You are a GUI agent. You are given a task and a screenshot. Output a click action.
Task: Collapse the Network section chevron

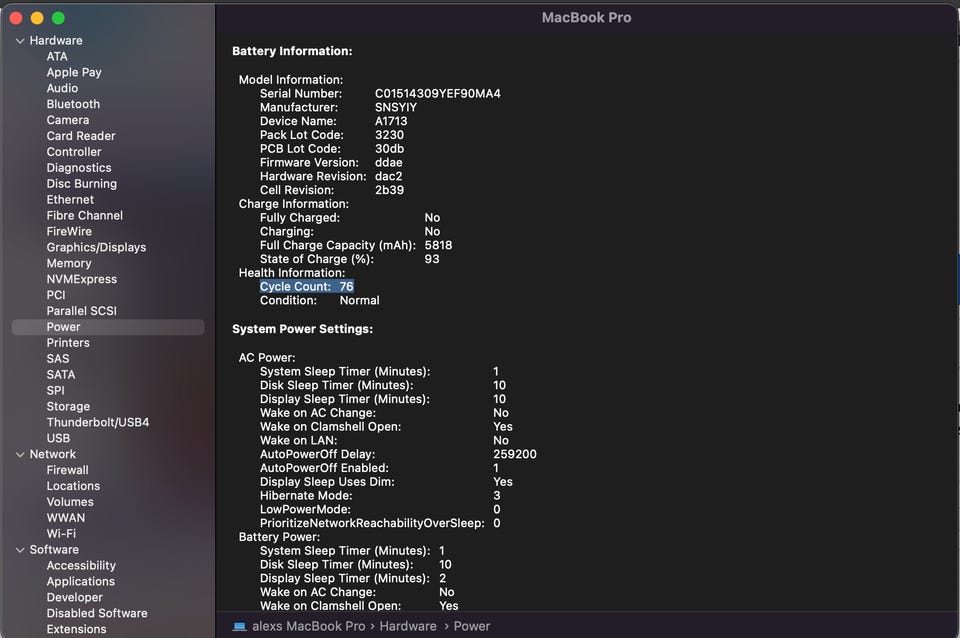(20, 455)
